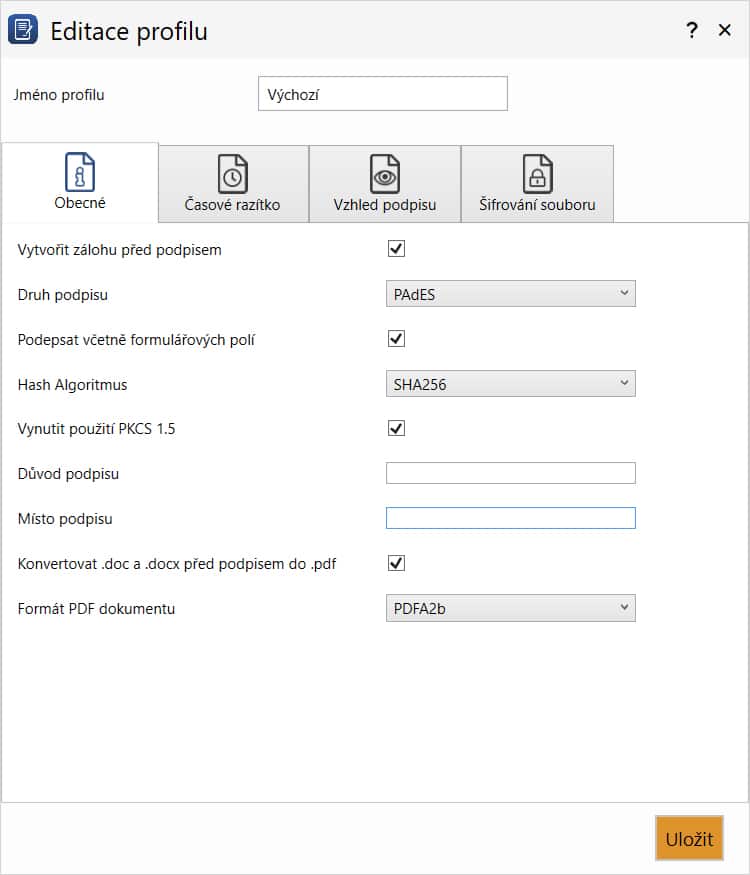Screen dimensions: 750x875
Task: Click the Formát PDF dokumentu label
Action: coord(96,608)
